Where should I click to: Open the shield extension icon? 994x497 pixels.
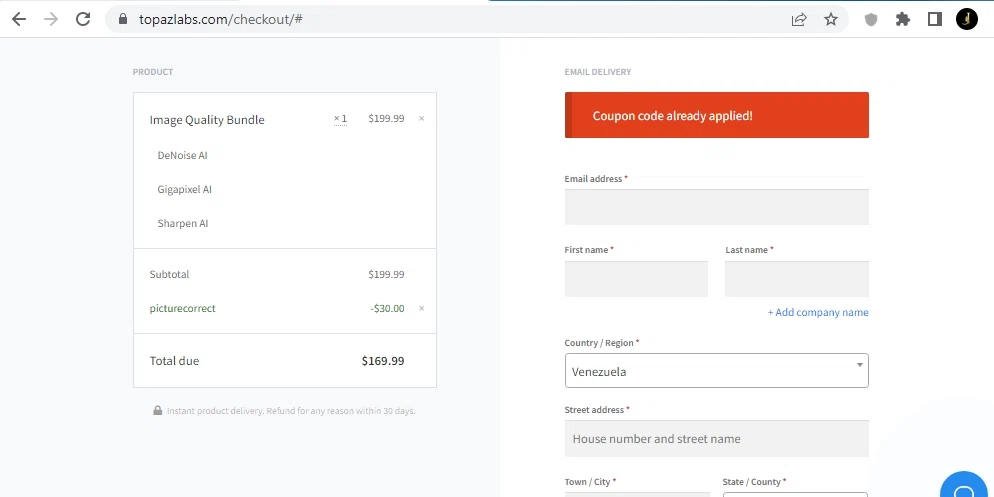pos(871,19)
